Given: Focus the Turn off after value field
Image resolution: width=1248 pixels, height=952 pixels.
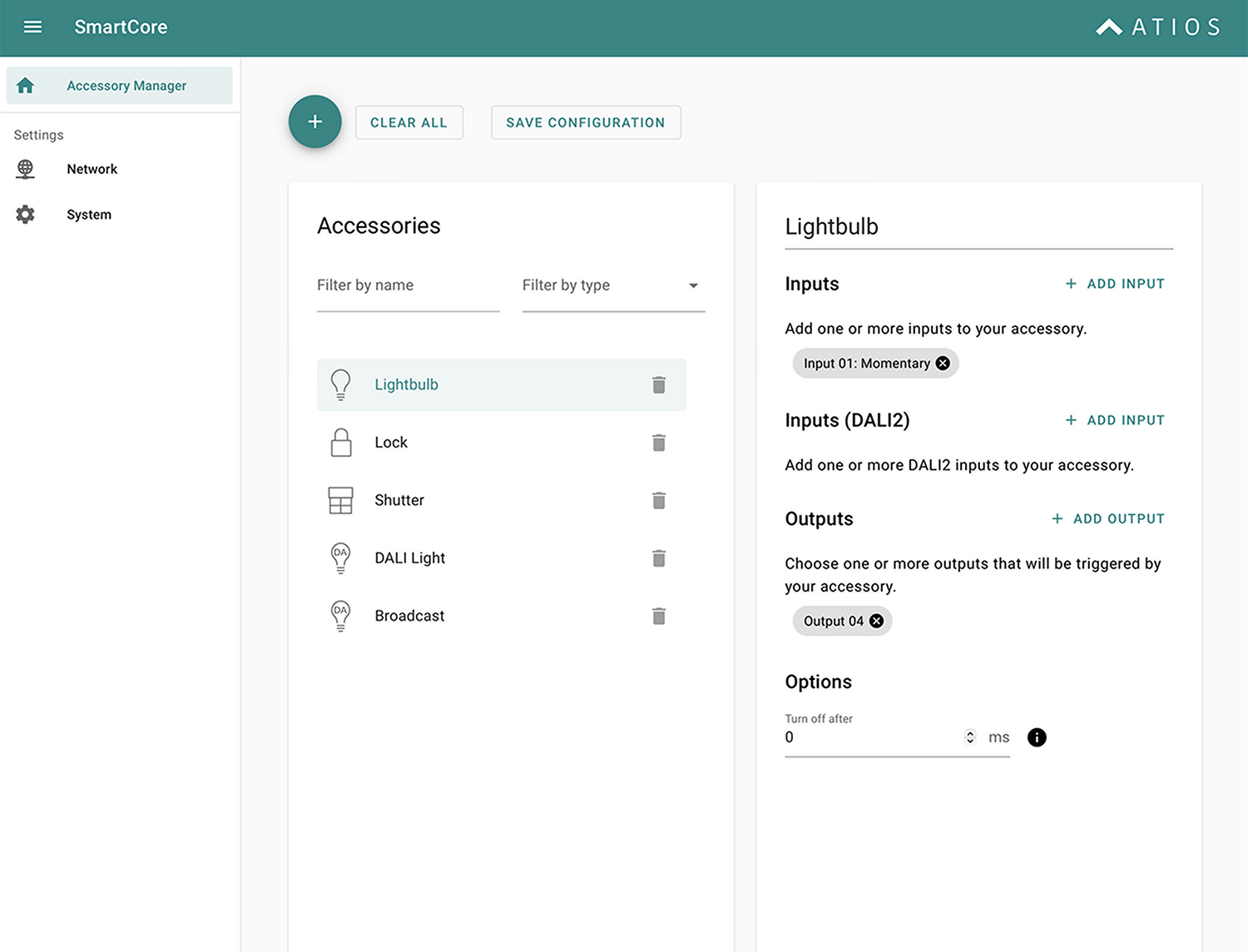Looking at the screenshot, I should [872, 737].
